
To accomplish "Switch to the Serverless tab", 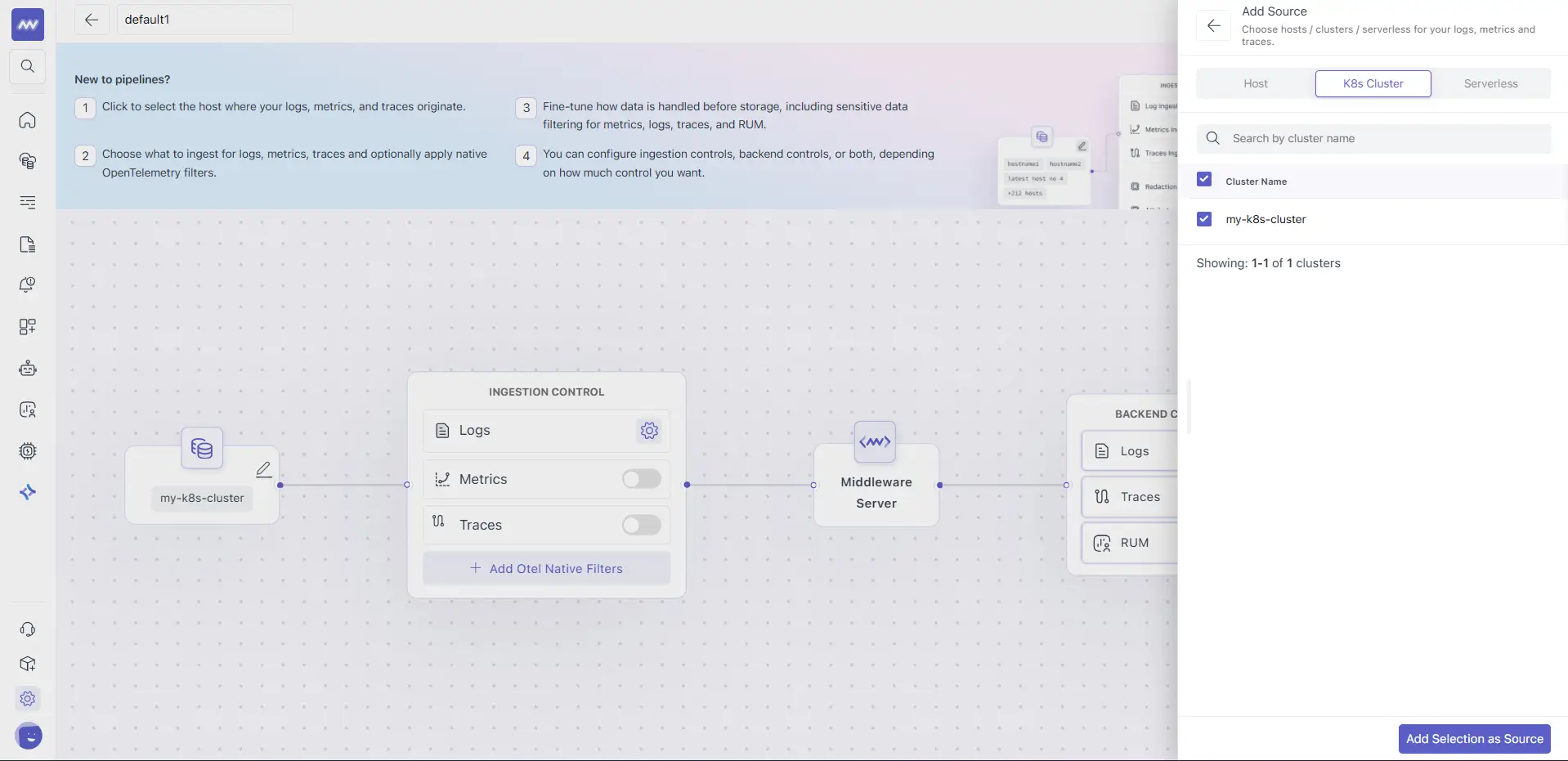I will tap(1490, 83).
